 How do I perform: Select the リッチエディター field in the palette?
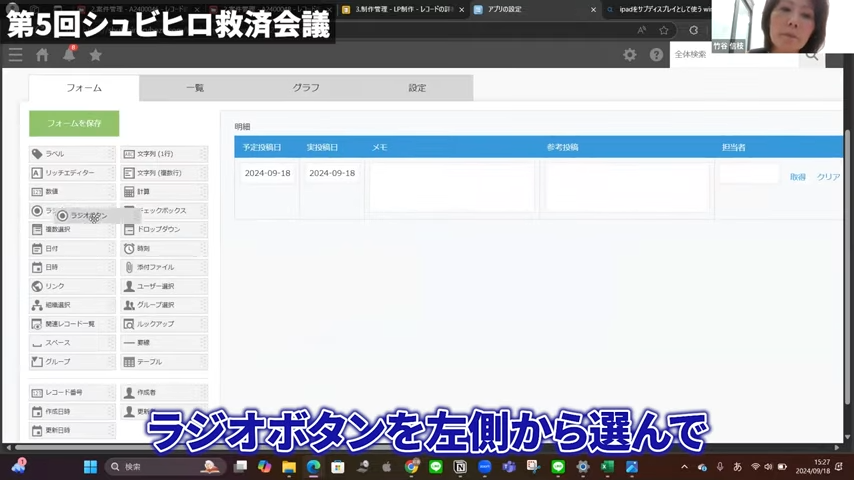[x=72, y=173]
